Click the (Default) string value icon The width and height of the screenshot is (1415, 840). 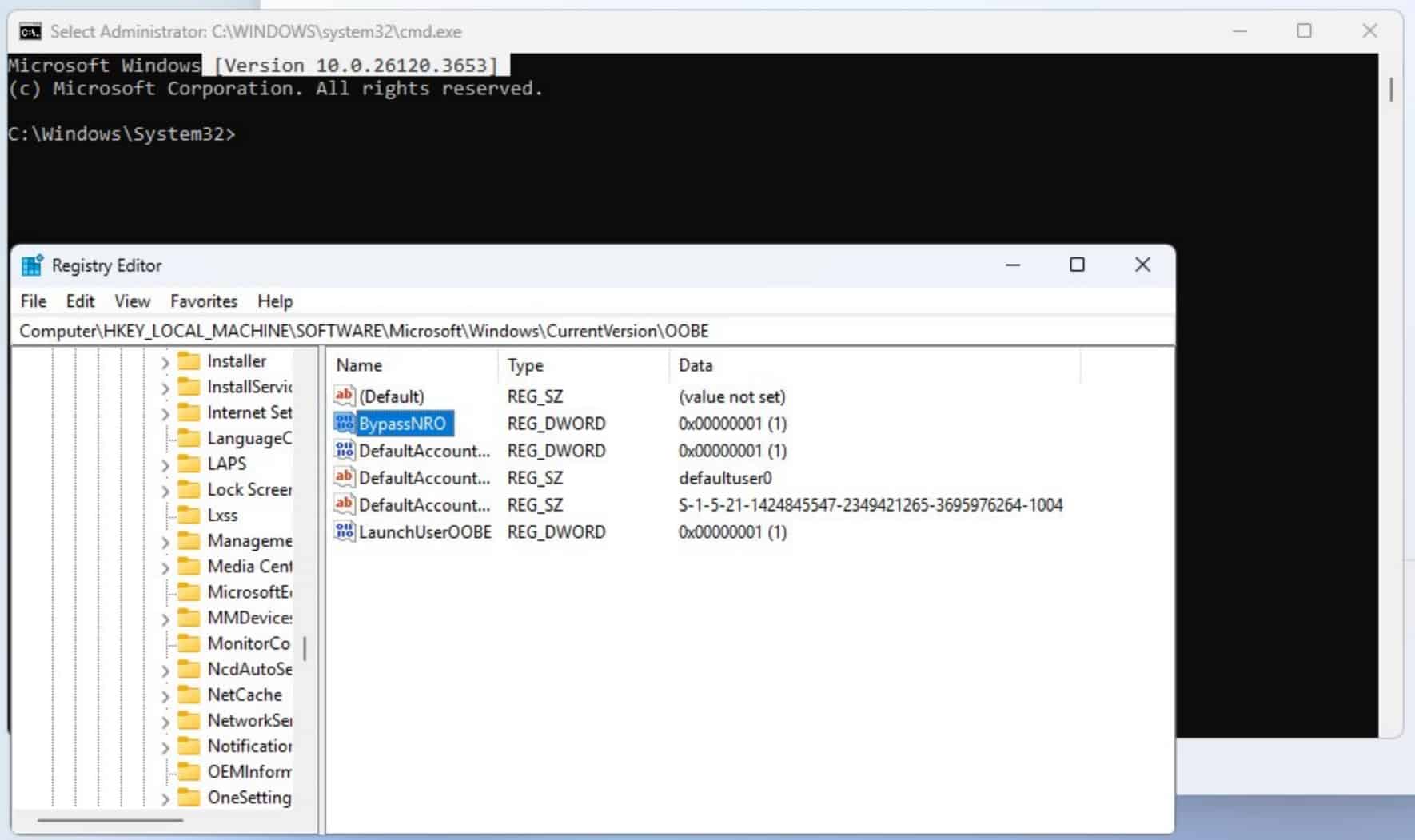point(345,396)
